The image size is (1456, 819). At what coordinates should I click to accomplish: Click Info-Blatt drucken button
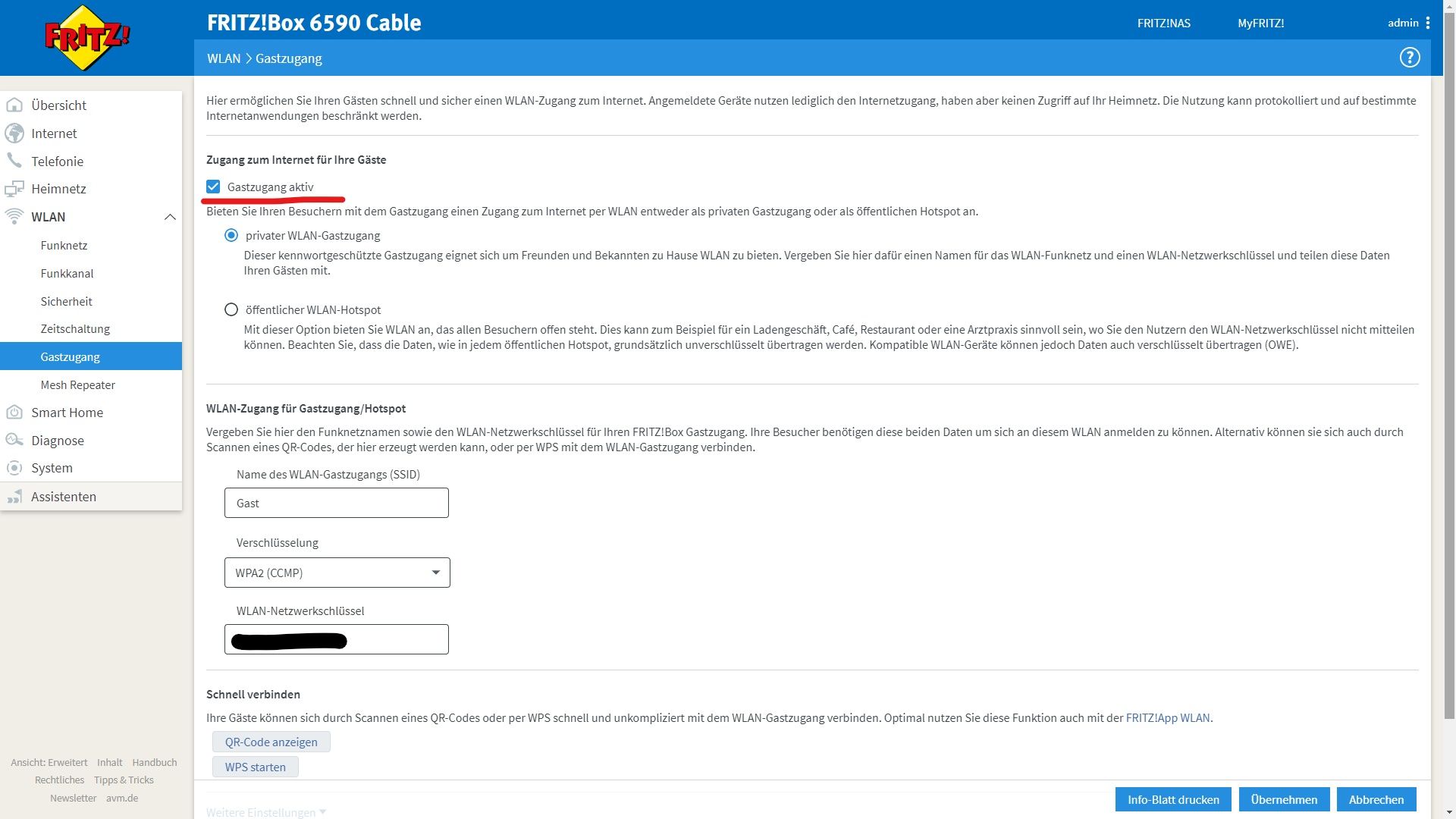click(x=1173, y=799)
